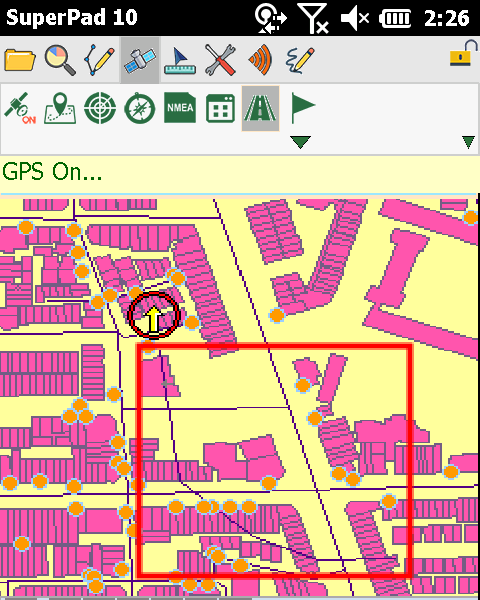Toggle the GPS satellite toolbar button
Image resolution: width=480 pixels, height=600 pixels.
tap(140, 60)
